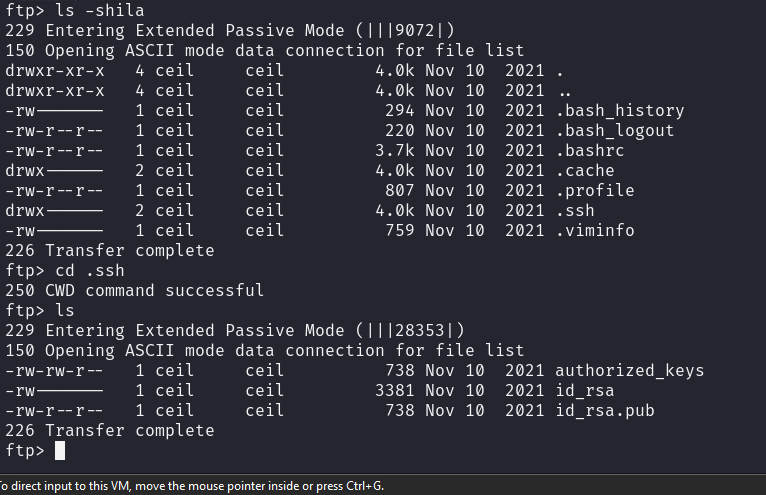Click the authorized_keys filename
The height and width of the screenshot is (495, 766).
pos(629,371)
